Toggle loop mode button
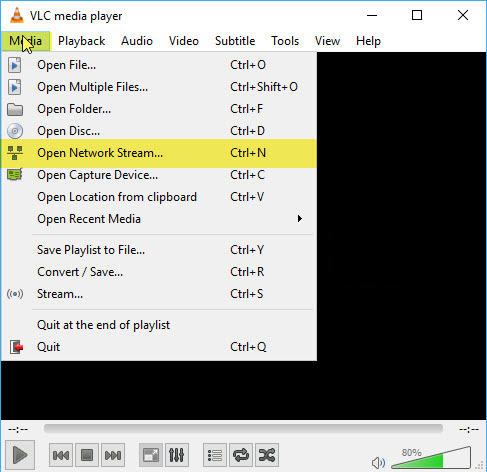Screen dimensions: 487x472 pyautogui.click(x=241, y=455)
